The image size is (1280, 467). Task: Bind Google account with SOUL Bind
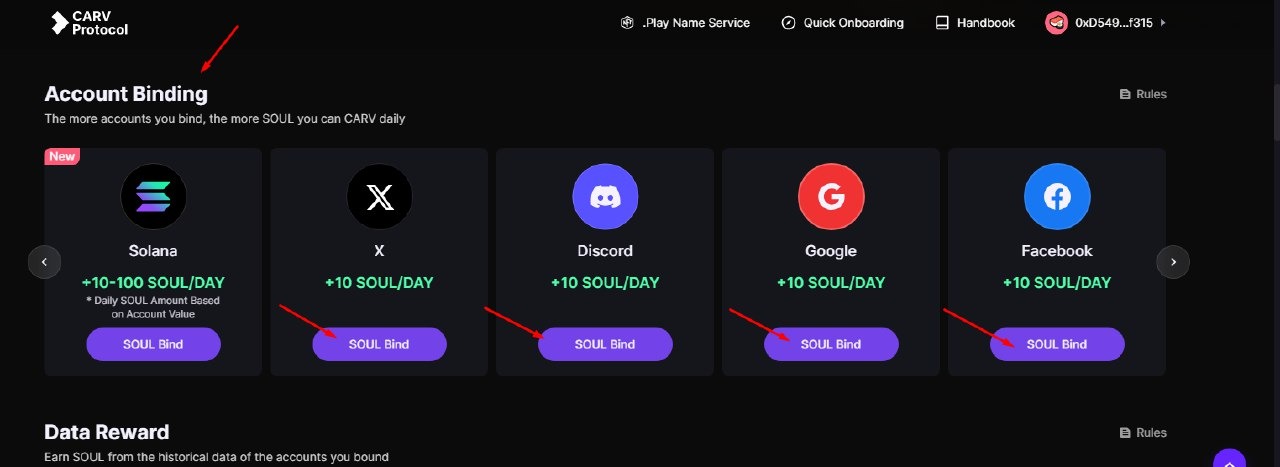coord(831,344)
